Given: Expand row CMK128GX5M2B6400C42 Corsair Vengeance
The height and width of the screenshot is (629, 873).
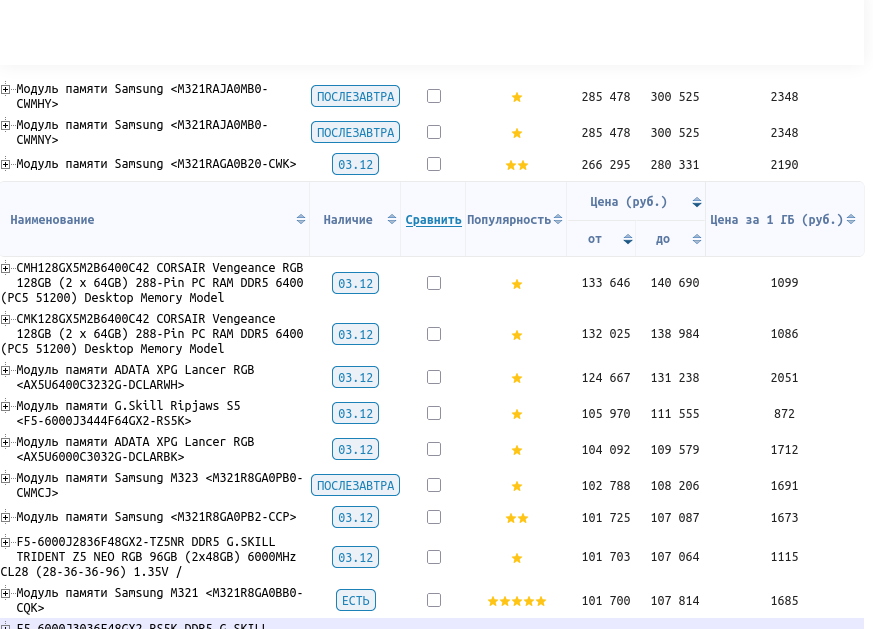Looking at the screenshot, I should 5,319.
